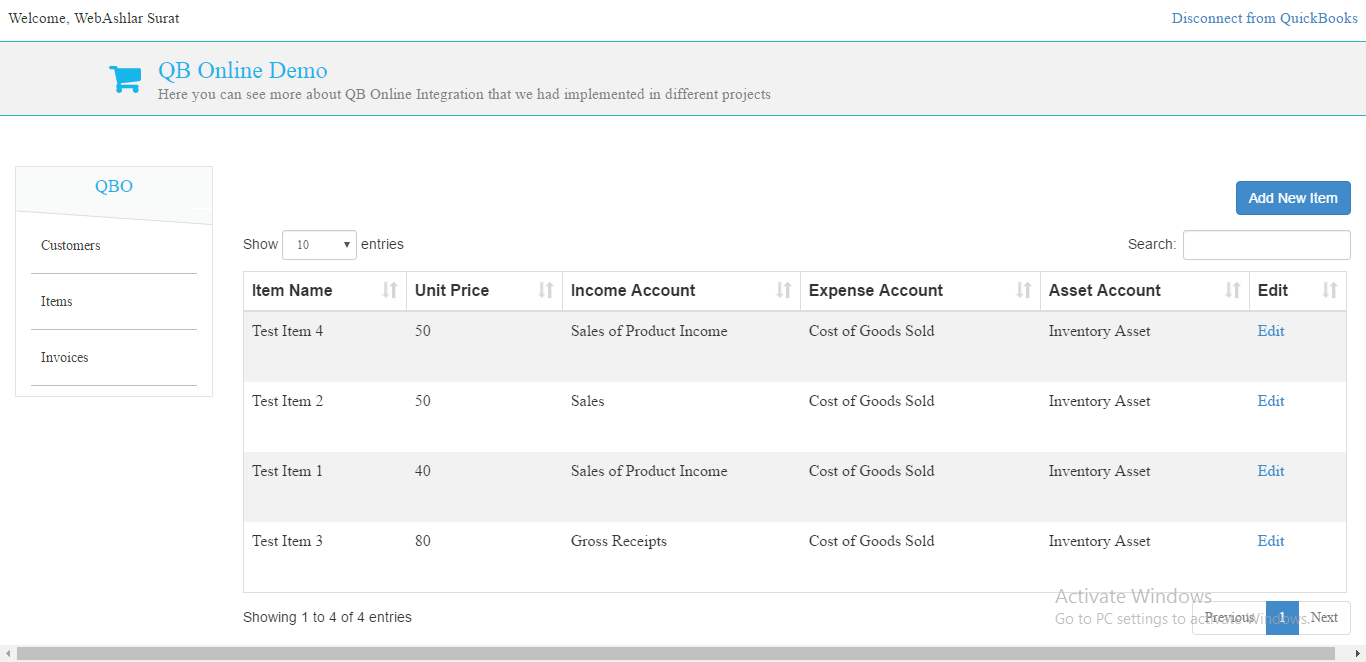
Task: Click sort arrows in Edit column header
Action: tap(1330, 291)
